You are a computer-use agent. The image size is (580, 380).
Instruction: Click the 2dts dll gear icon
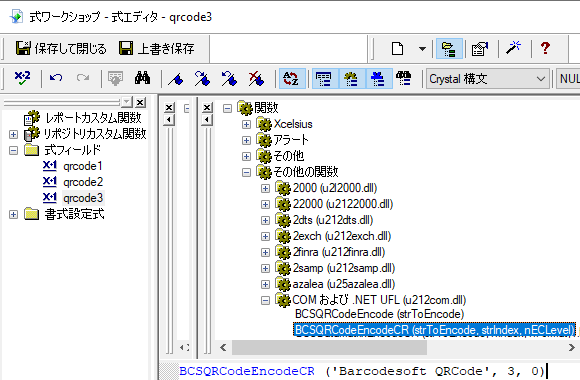(283, 220)
